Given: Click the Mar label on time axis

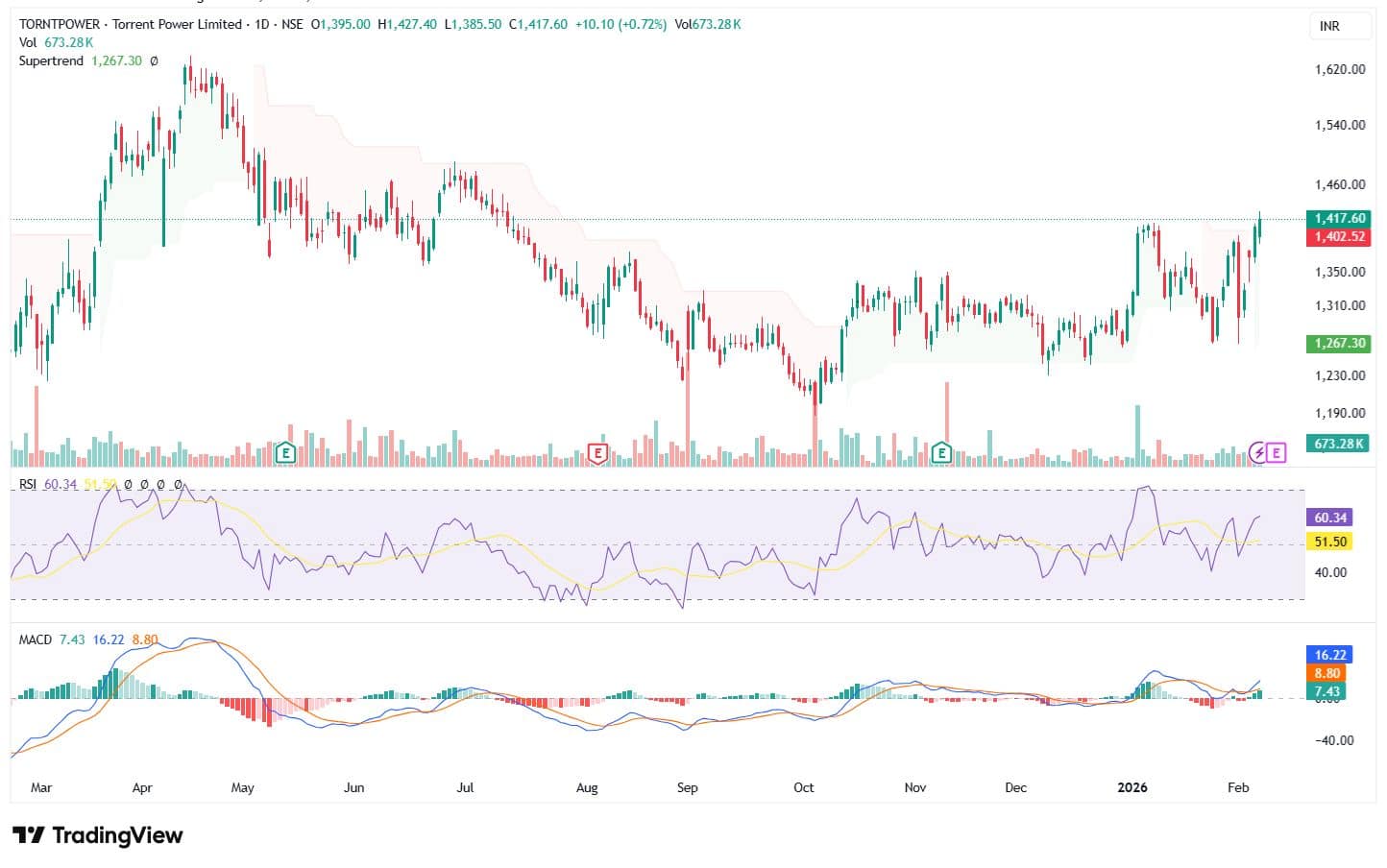Looking at the screenshot, I should pyautogui.click(x=41, y=787).
